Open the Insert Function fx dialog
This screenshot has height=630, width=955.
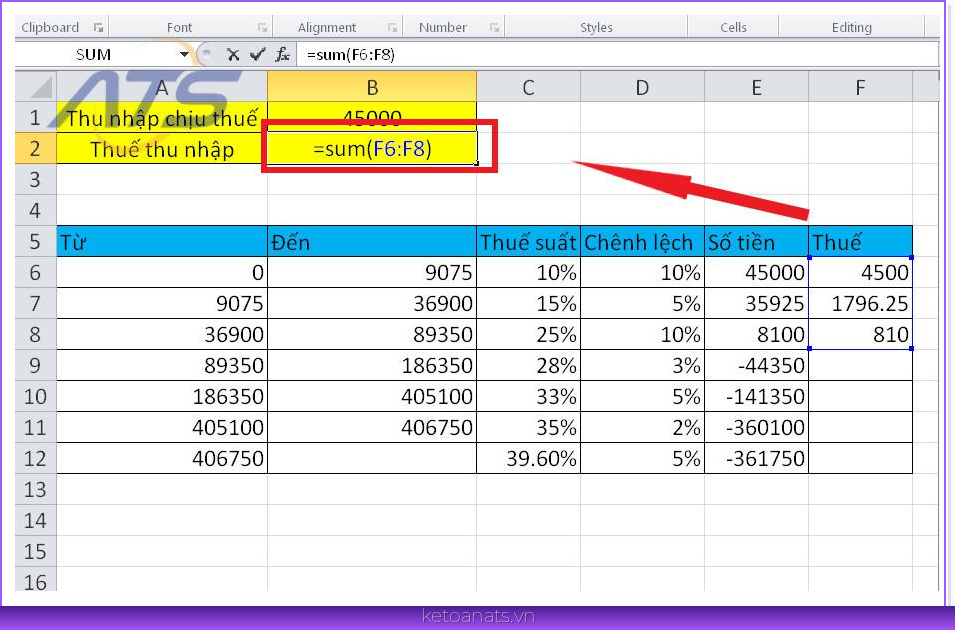pos(282,55)
